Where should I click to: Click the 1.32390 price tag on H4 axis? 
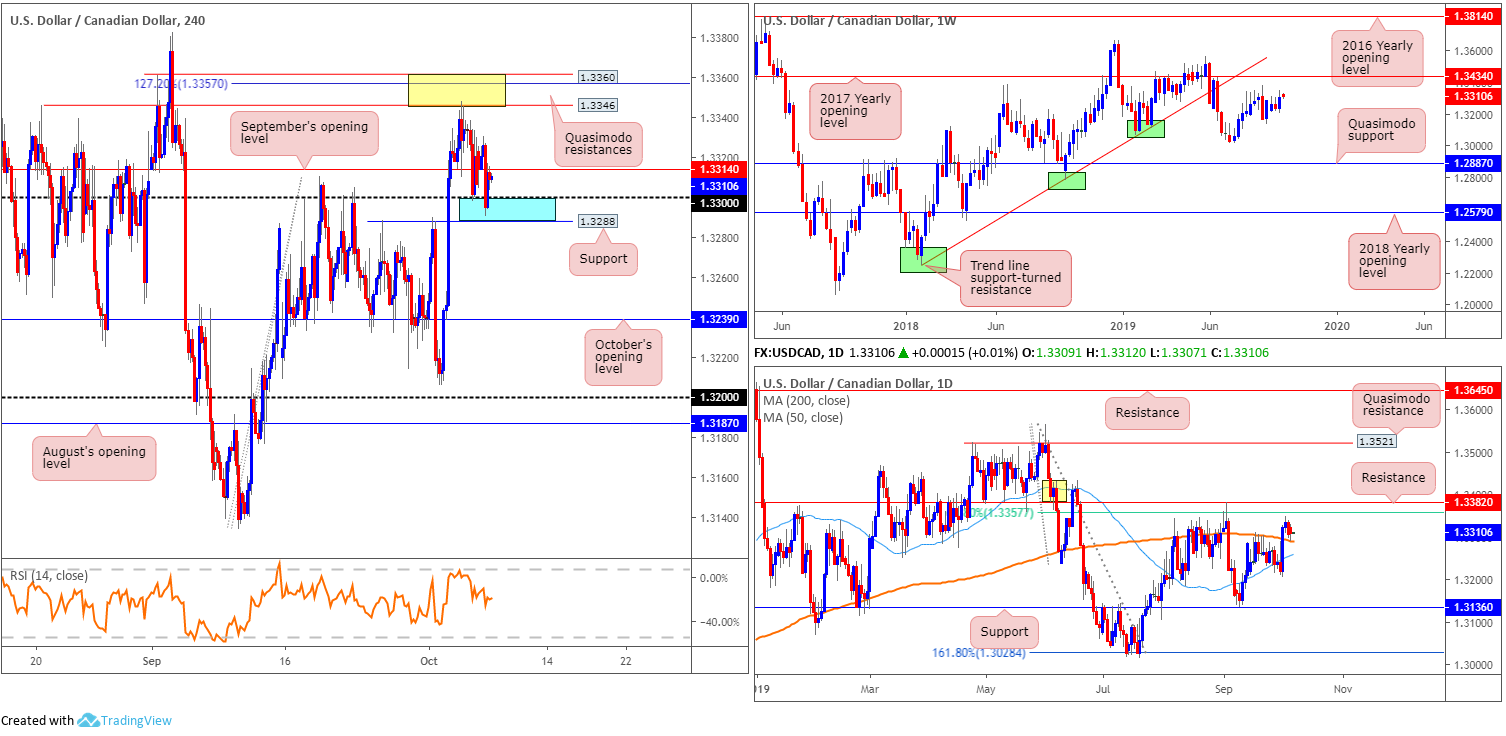point(721,318)
